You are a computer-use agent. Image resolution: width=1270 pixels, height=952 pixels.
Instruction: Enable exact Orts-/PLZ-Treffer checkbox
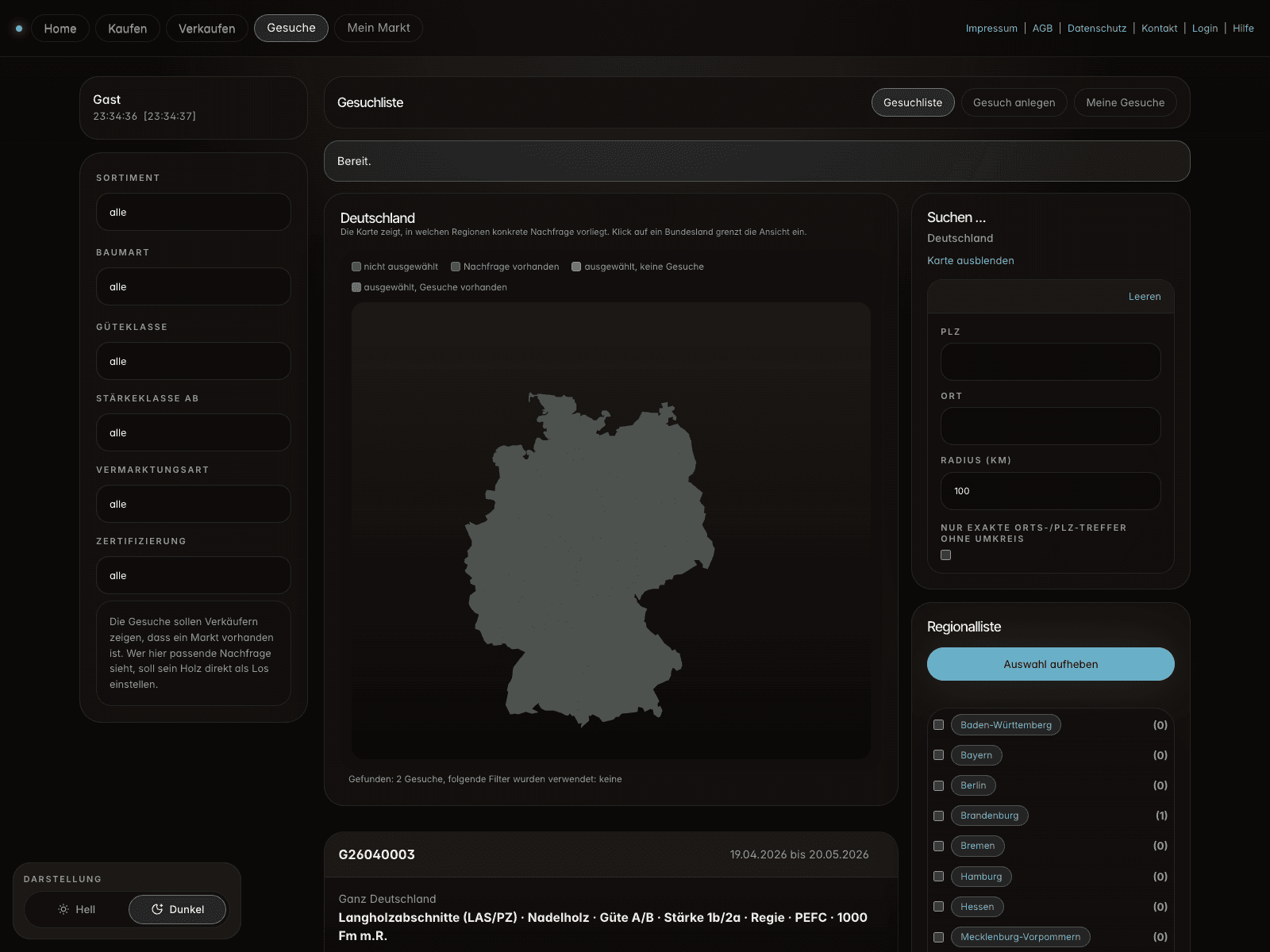click(945, 555)
